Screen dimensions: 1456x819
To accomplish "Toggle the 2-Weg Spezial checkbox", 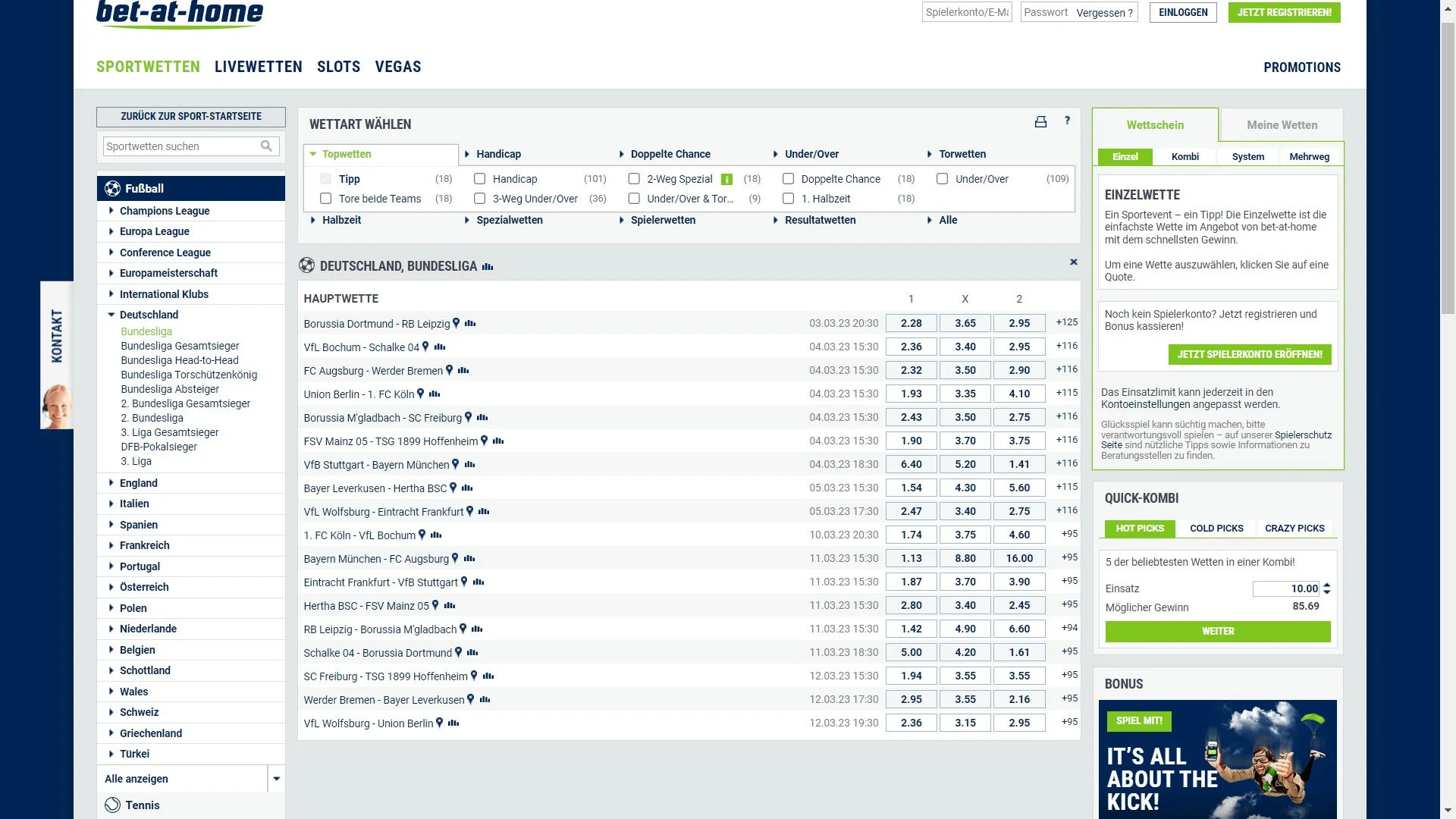I will click(634, 179).
